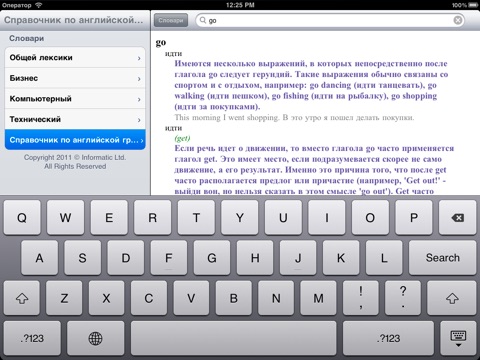Focus the search field containing go
The image size is (480, 360).
[x=329, y=20]
